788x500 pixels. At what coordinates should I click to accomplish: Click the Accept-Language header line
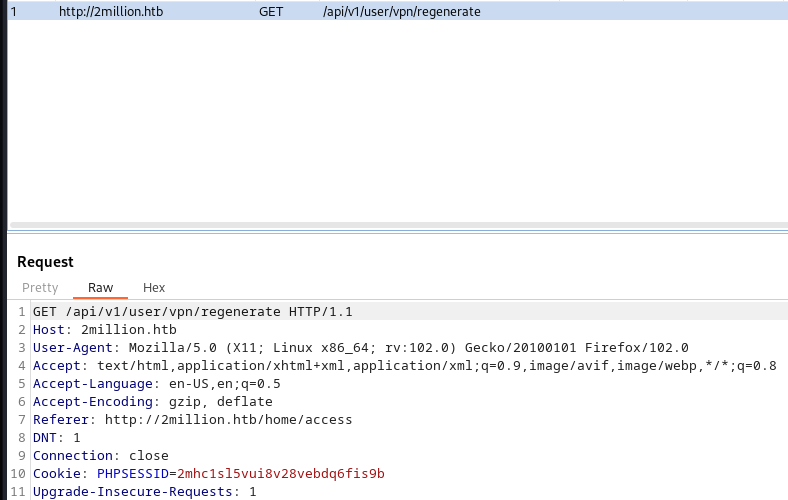(156, 384)
